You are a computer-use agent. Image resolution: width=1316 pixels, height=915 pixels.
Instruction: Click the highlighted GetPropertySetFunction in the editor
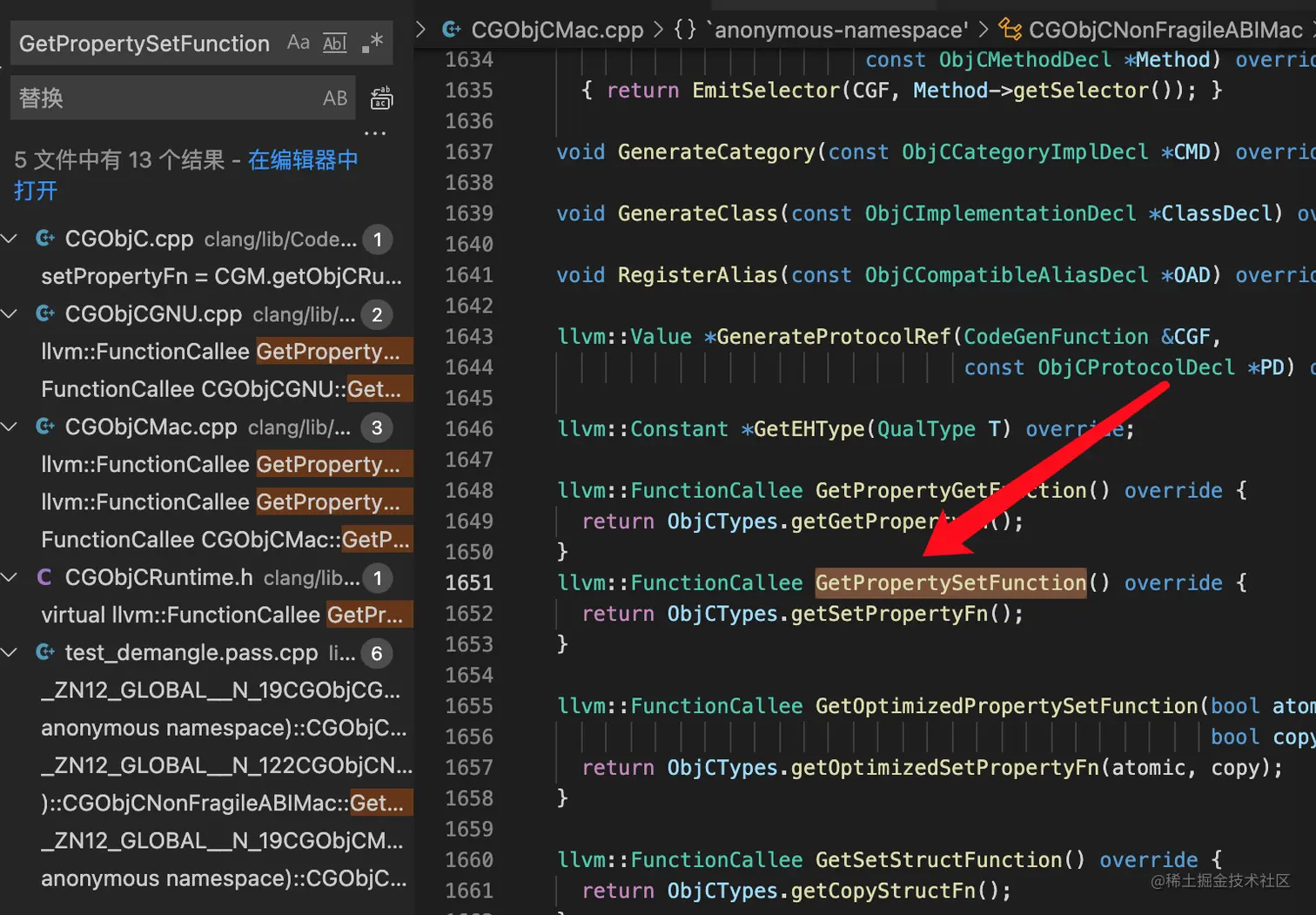coord(950,582)
